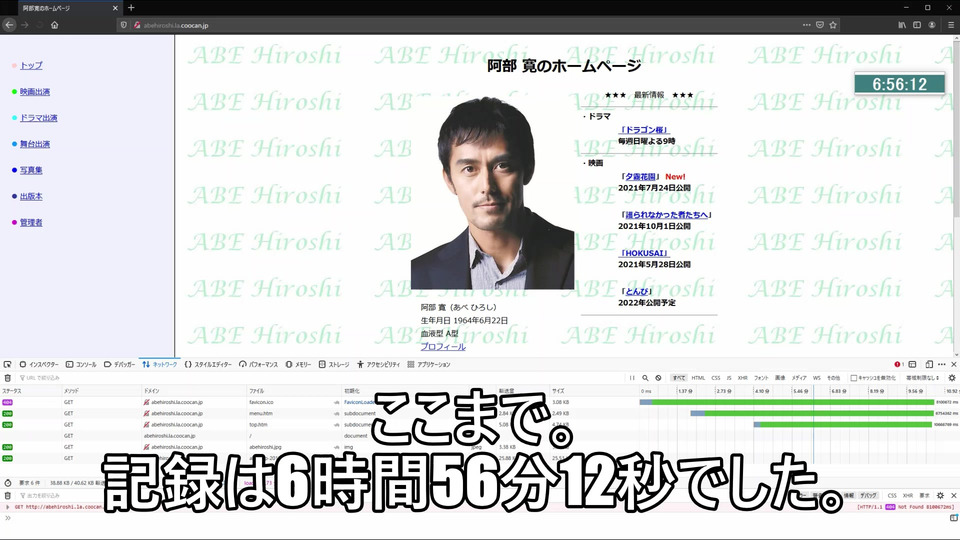Open the ドラマ出演 link
960x540 pixels.
point(39,118)
